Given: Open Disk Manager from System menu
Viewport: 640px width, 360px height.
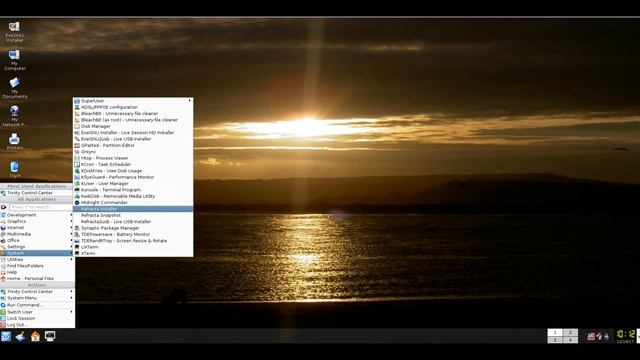Looking at the screenshot, I should click(x=133, y=126).
